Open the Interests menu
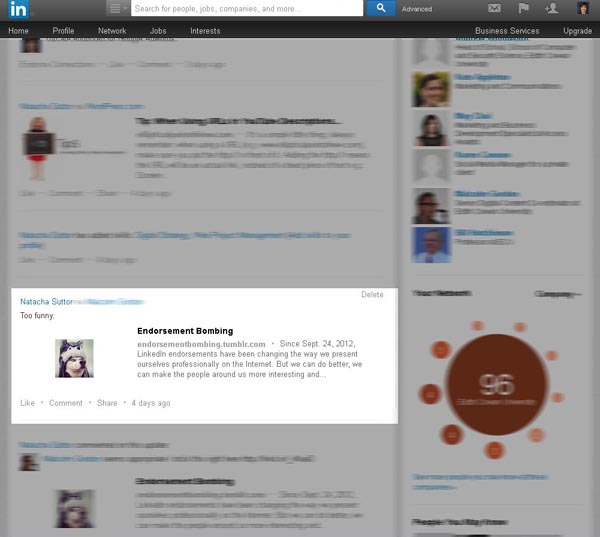600x537 pixels. coord(205,31)
